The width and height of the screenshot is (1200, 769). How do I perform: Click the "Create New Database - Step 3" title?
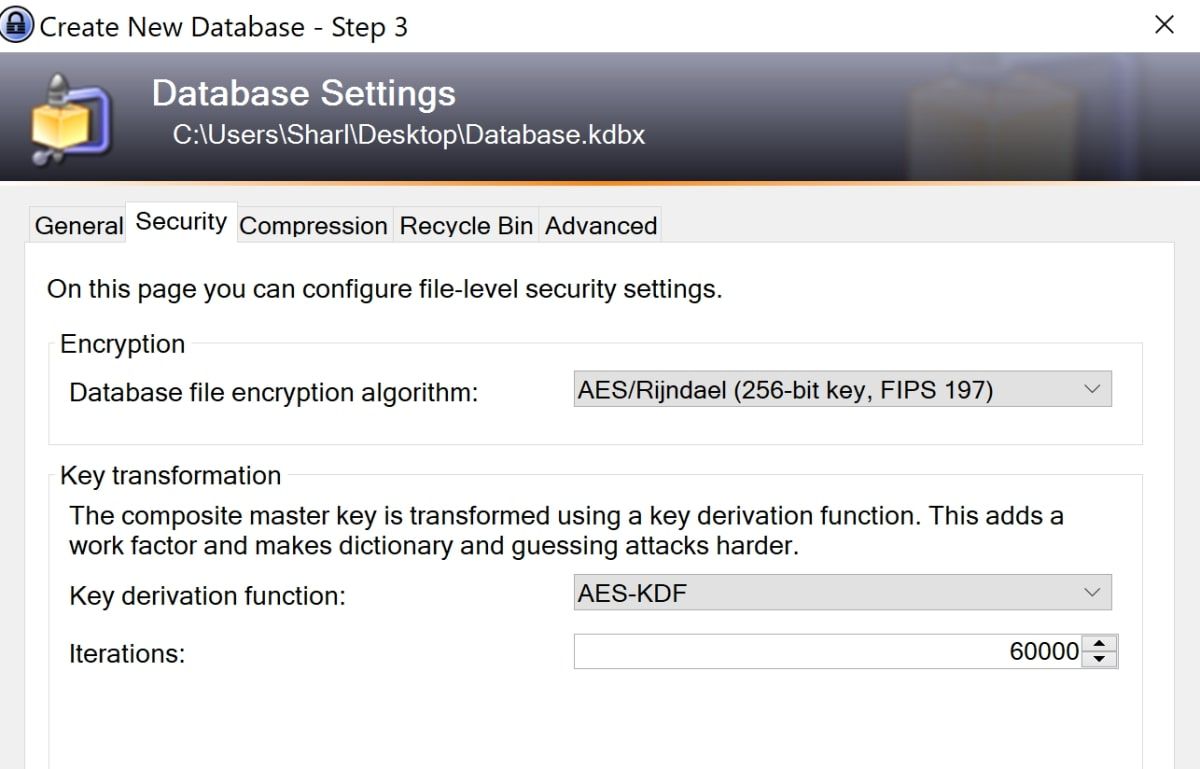pyautogui.click(x=223, y=27)
